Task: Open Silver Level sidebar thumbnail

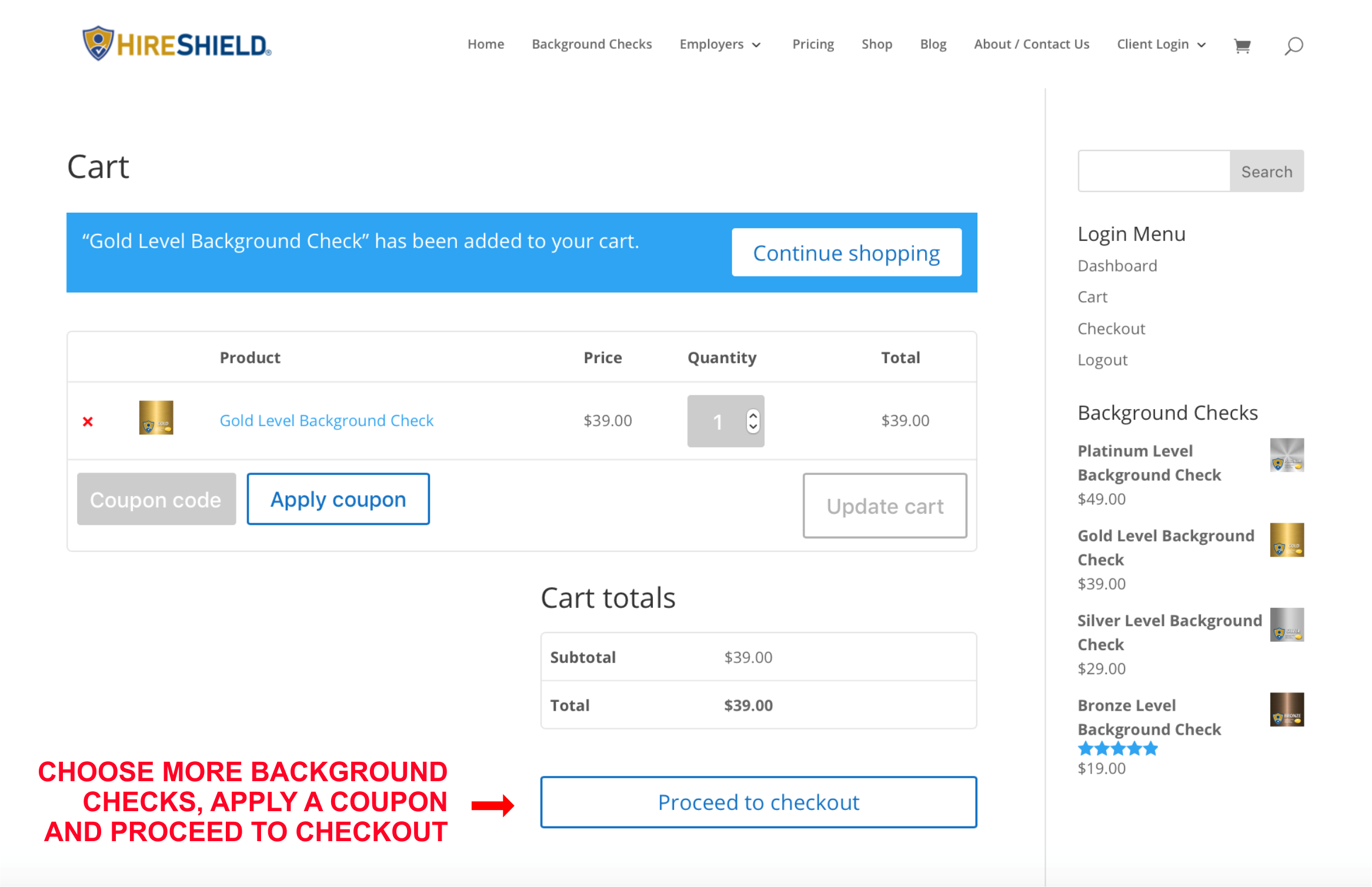Action: point(1287,625)
